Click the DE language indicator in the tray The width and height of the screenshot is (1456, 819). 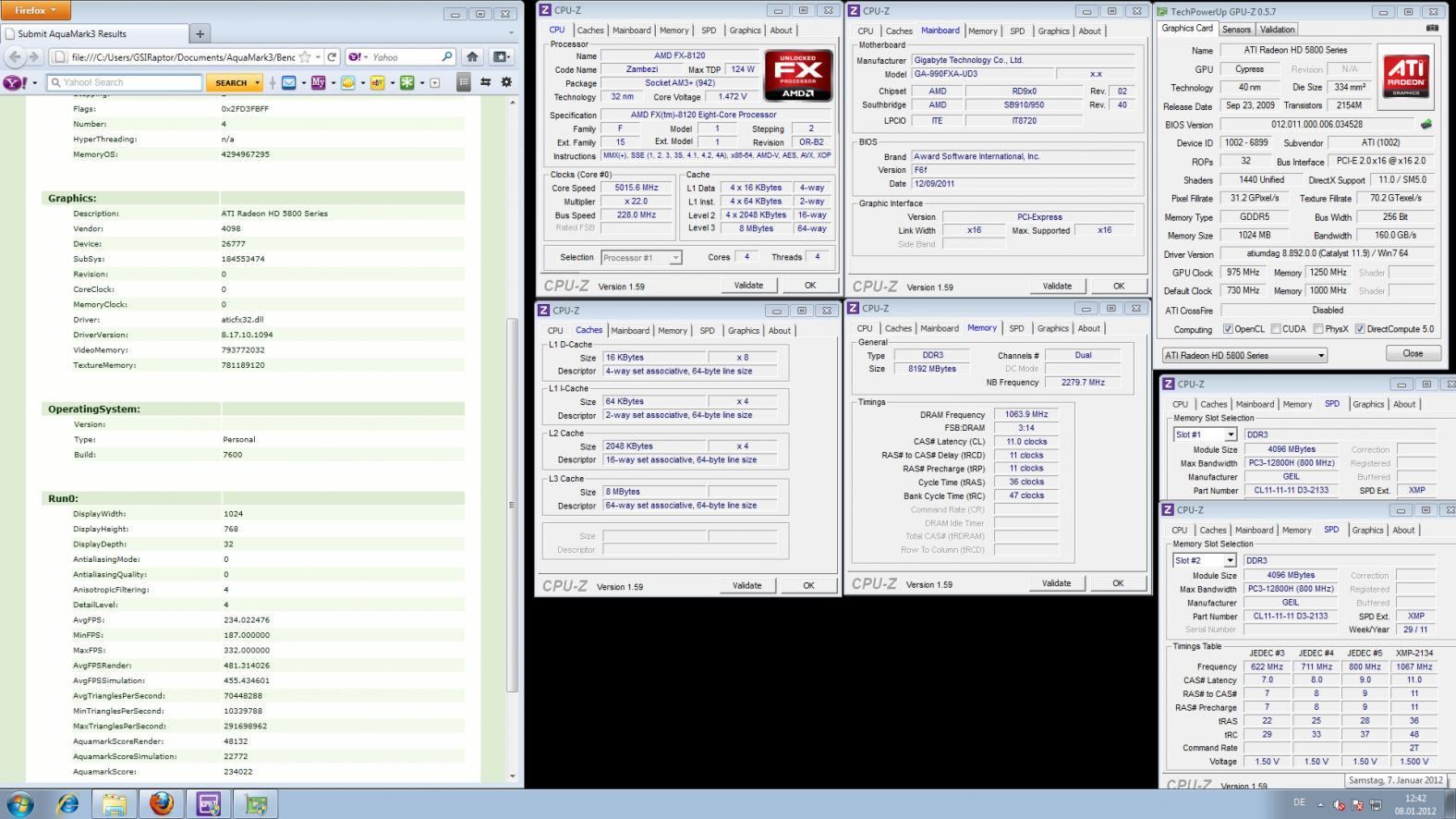[1299, 803]
